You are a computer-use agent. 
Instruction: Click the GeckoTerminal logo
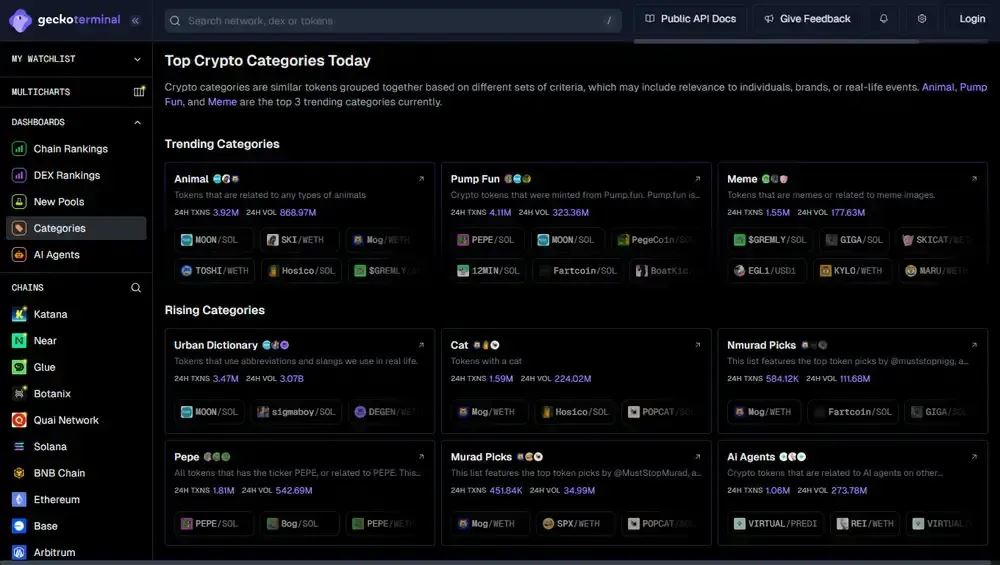pos(65,20)
